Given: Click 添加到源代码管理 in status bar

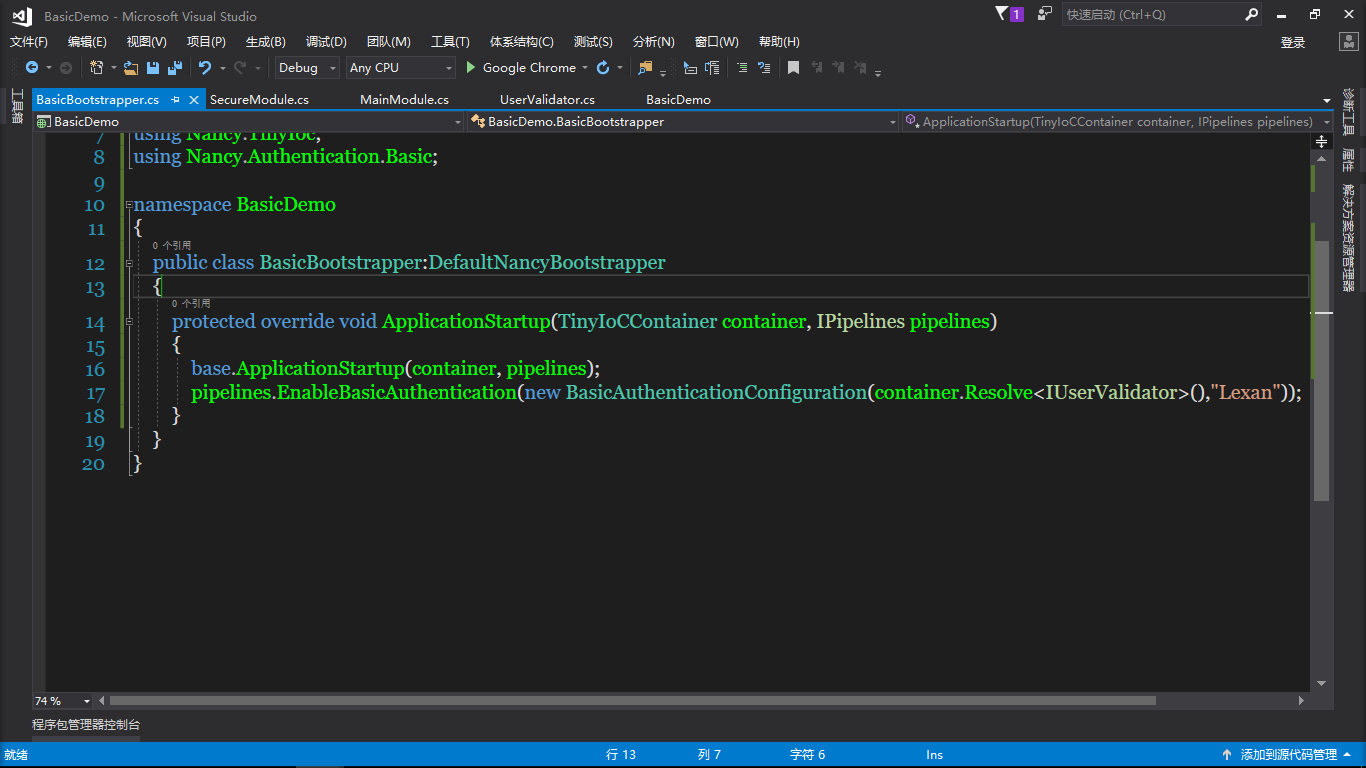Looking at the screenshot, I should point(1289,755).
